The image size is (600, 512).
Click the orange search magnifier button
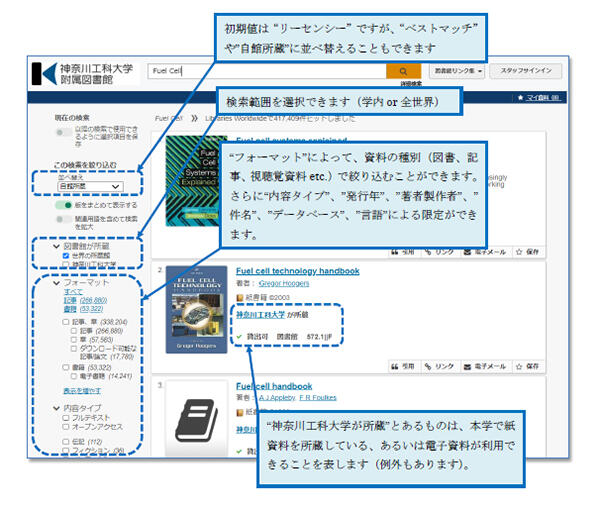403,72
